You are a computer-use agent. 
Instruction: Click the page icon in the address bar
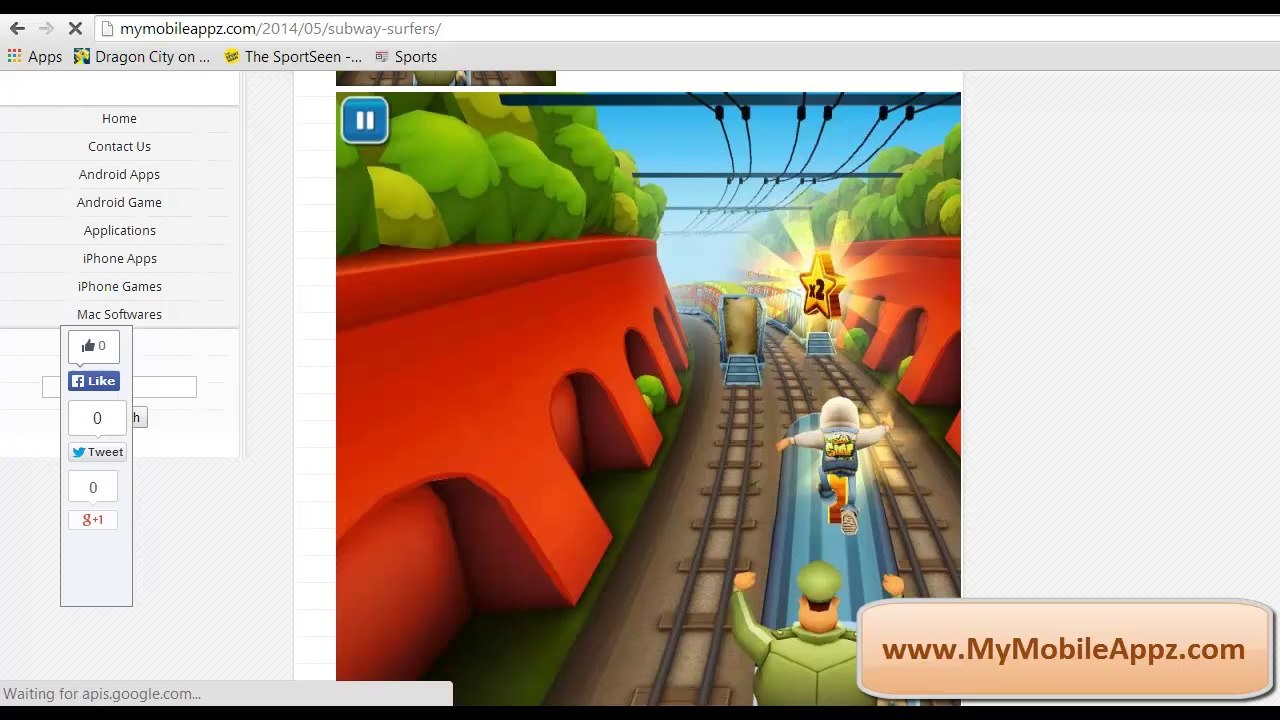pyautogui.click(x=107, y=29)
